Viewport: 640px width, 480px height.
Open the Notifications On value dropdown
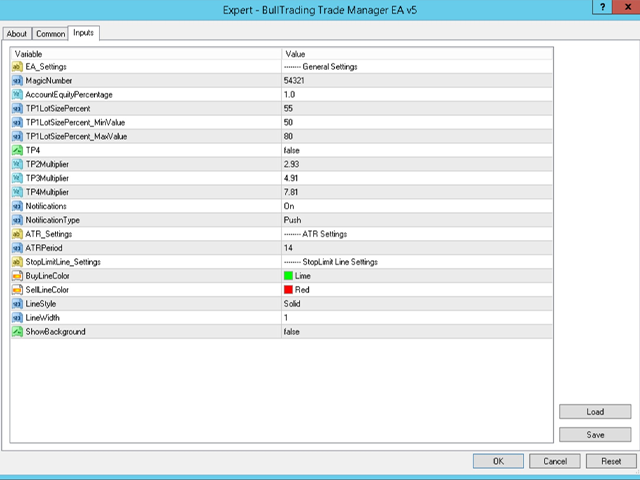417,206
